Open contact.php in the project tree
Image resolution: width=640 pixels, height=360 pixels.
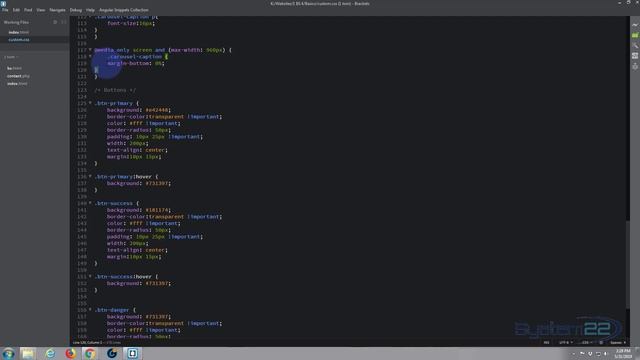tap(18, 76)
